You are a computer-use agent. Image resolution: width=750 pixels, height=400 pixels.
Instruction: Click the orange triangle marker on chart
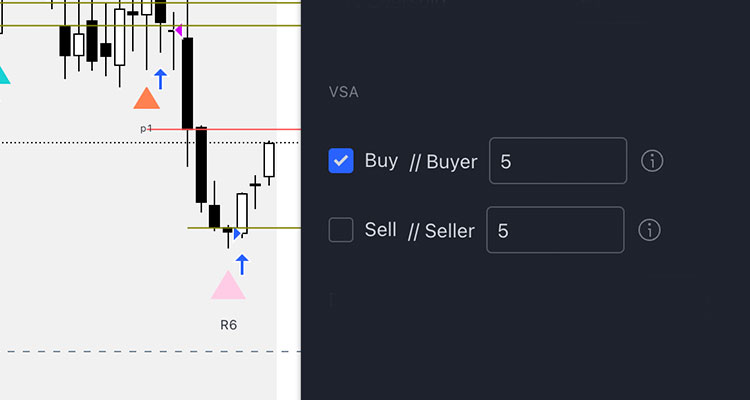point(146,98)
